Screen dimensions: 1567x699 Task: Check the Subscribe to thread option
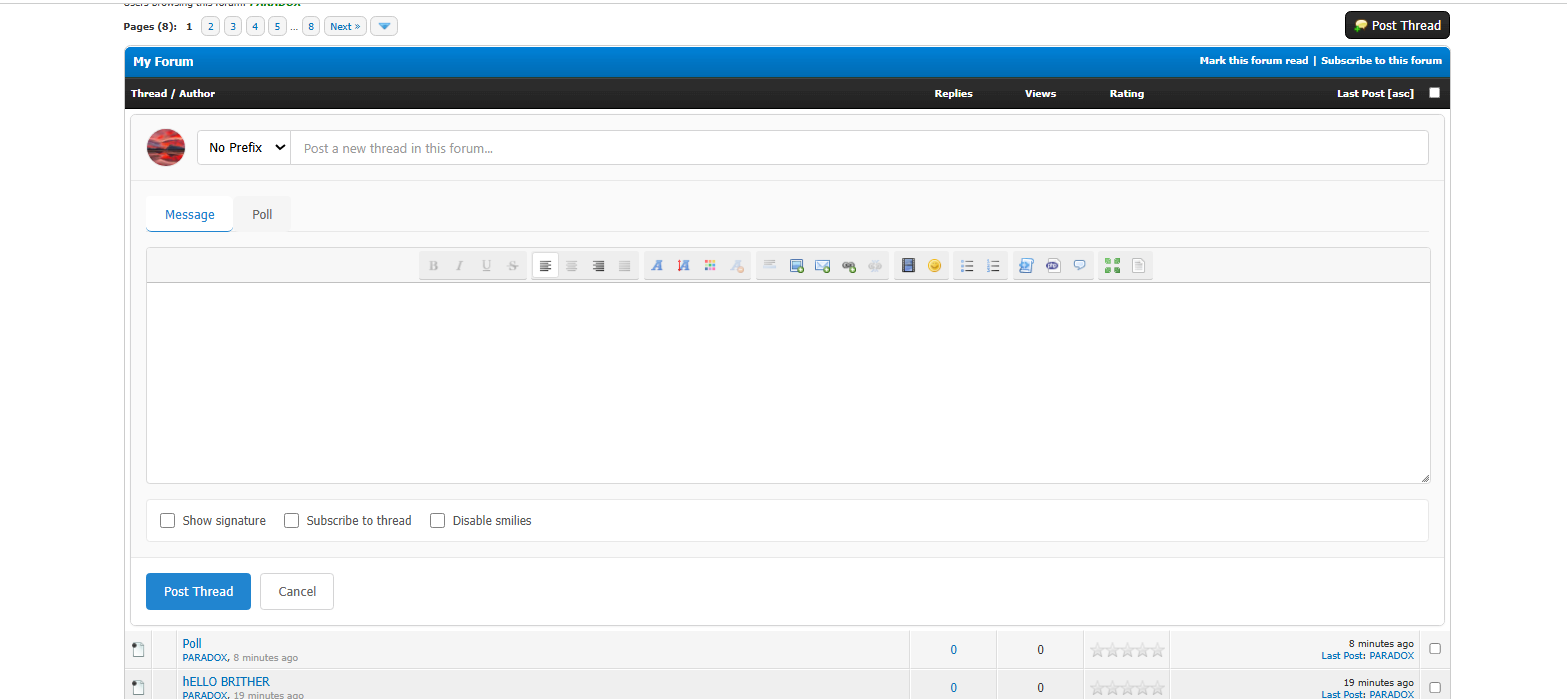click(x=292, y=521)
